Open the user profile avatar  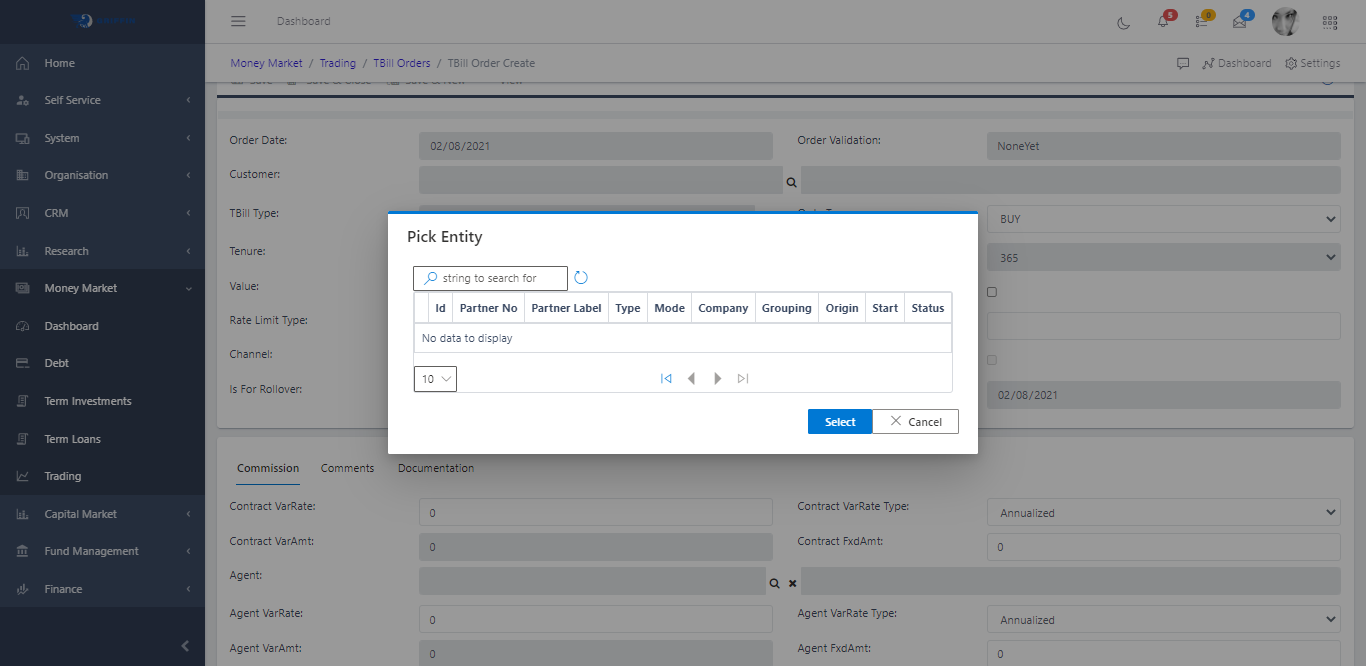point(1284,22)
